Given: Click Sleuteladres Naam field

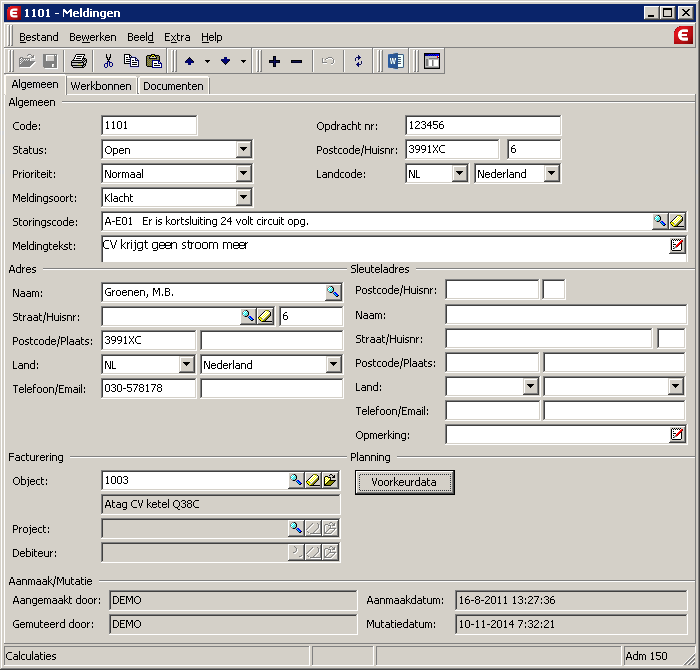Looking at the screenshot, I should coord(566,315).
